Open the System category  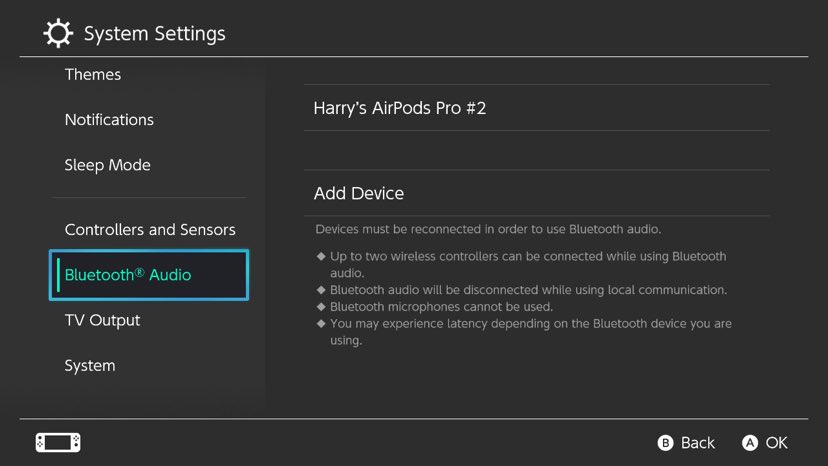(x=90, y=366)
